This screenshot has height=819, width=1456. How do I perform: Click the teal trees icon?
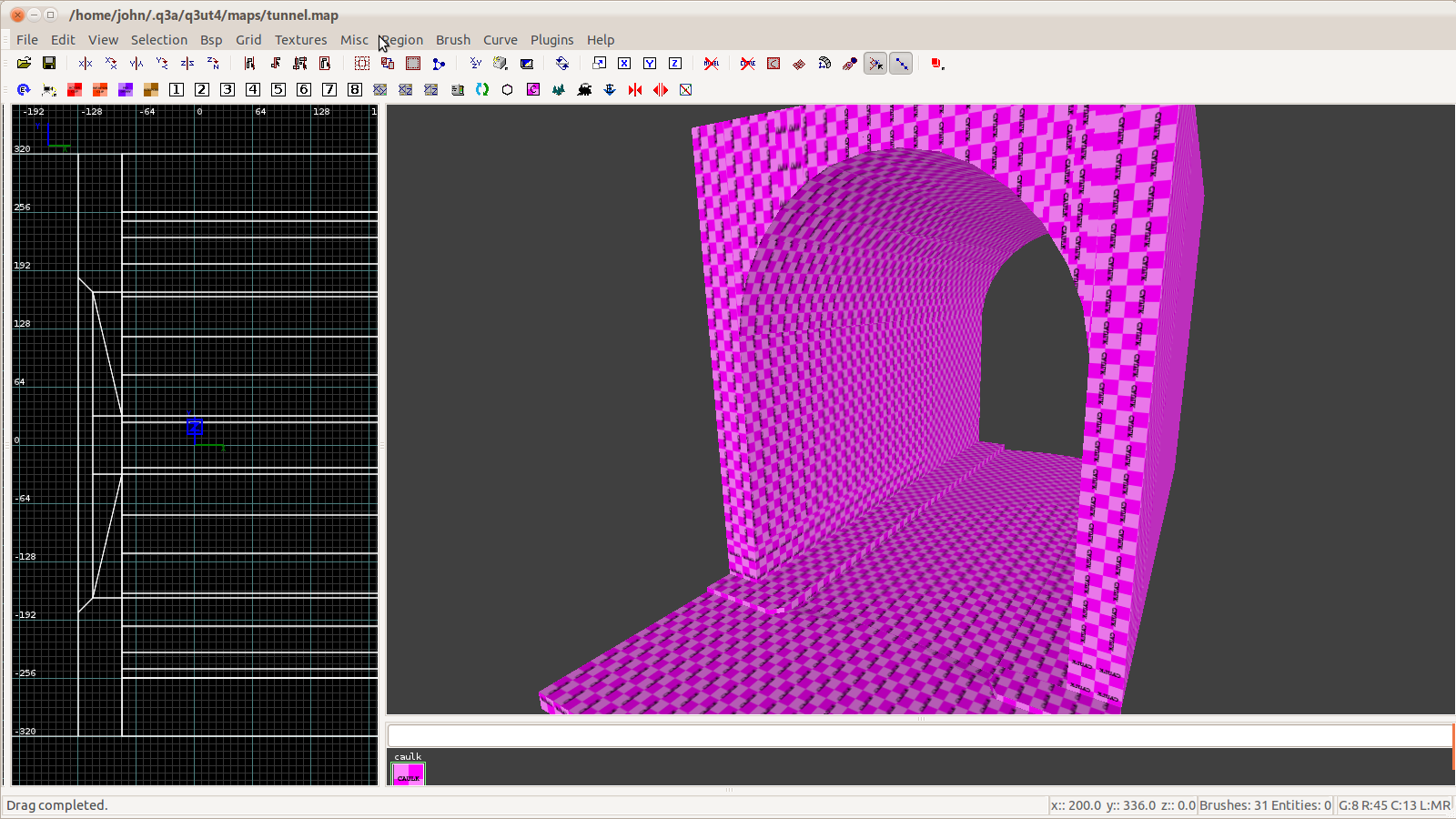559,90
